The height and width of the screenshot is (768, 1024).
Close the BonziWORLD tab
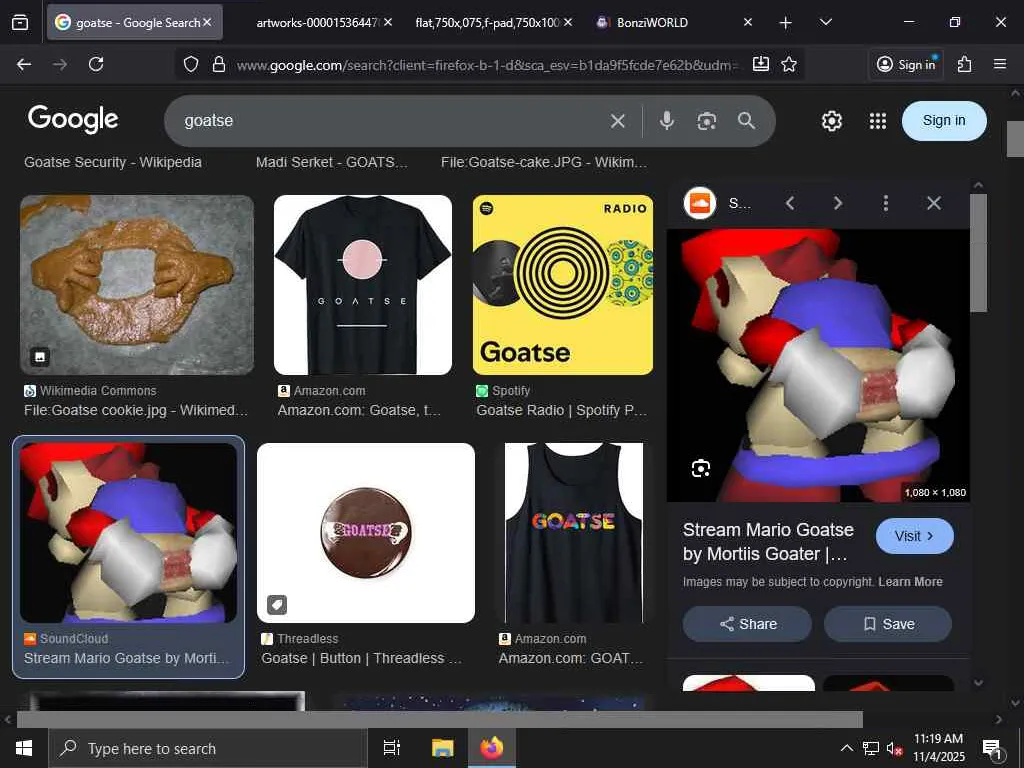pyautogui.click(x=748, y=22)
